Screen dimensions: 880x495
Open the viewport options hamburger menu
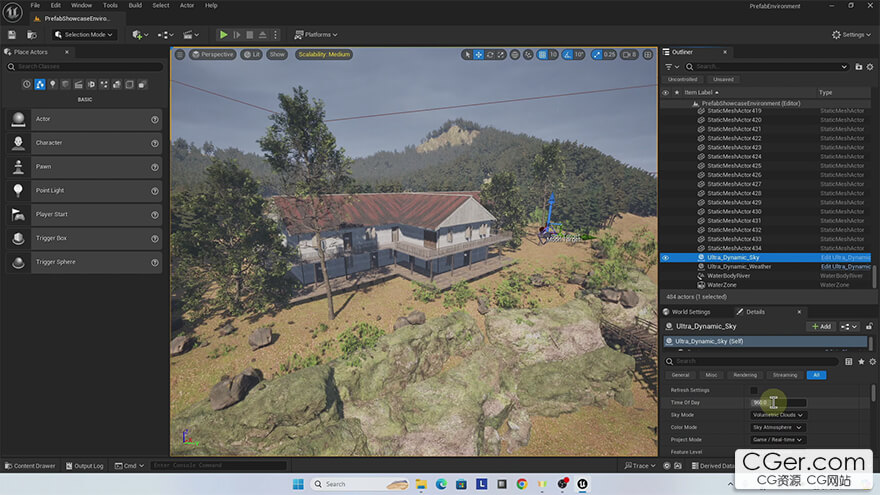click(x=180, y=54)
